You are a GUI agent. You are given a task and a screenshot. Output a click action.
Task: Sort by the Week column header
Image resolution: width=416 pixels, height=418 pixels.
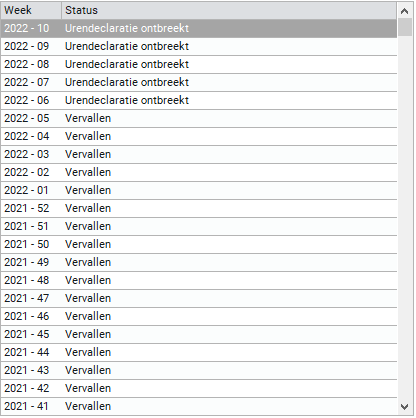[31, 10]
